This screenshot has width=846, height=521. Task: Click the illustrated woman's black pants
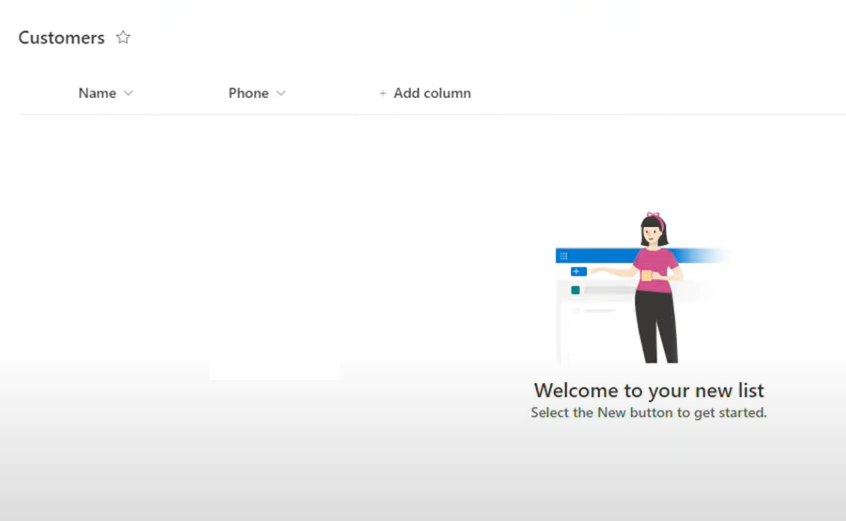657,326
